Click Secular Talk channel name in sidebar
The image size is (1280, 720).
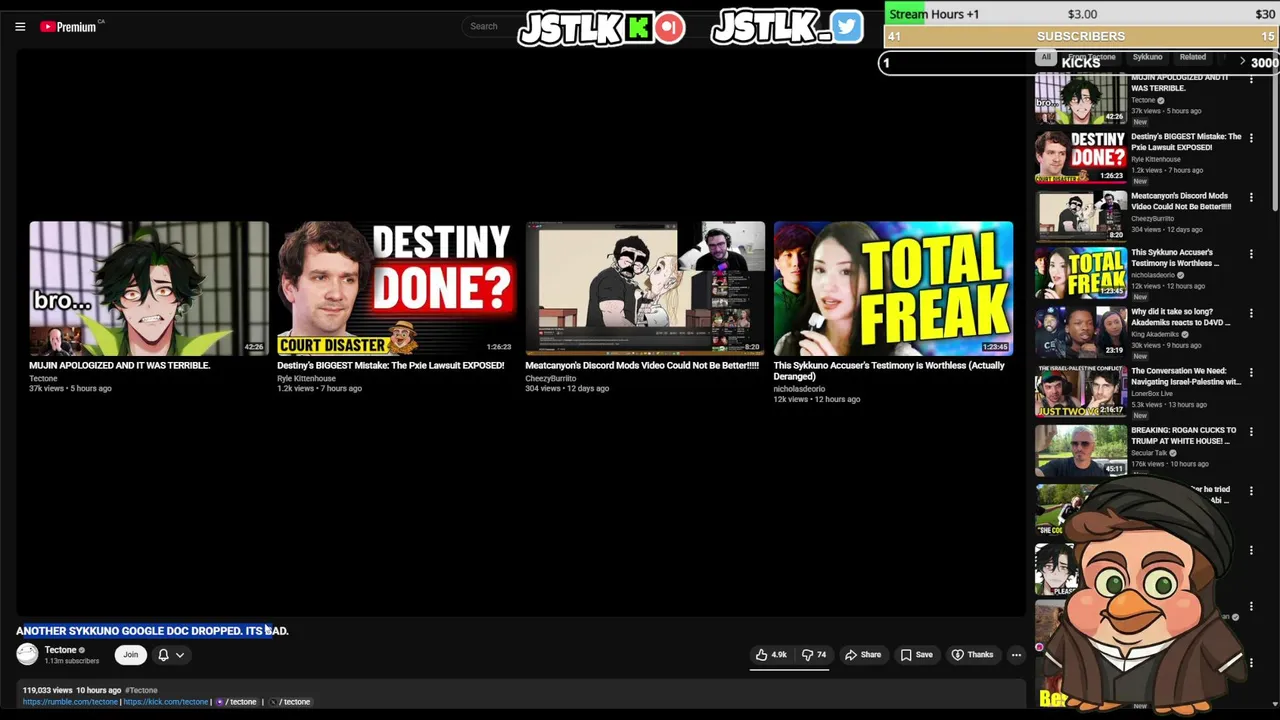1149,453
